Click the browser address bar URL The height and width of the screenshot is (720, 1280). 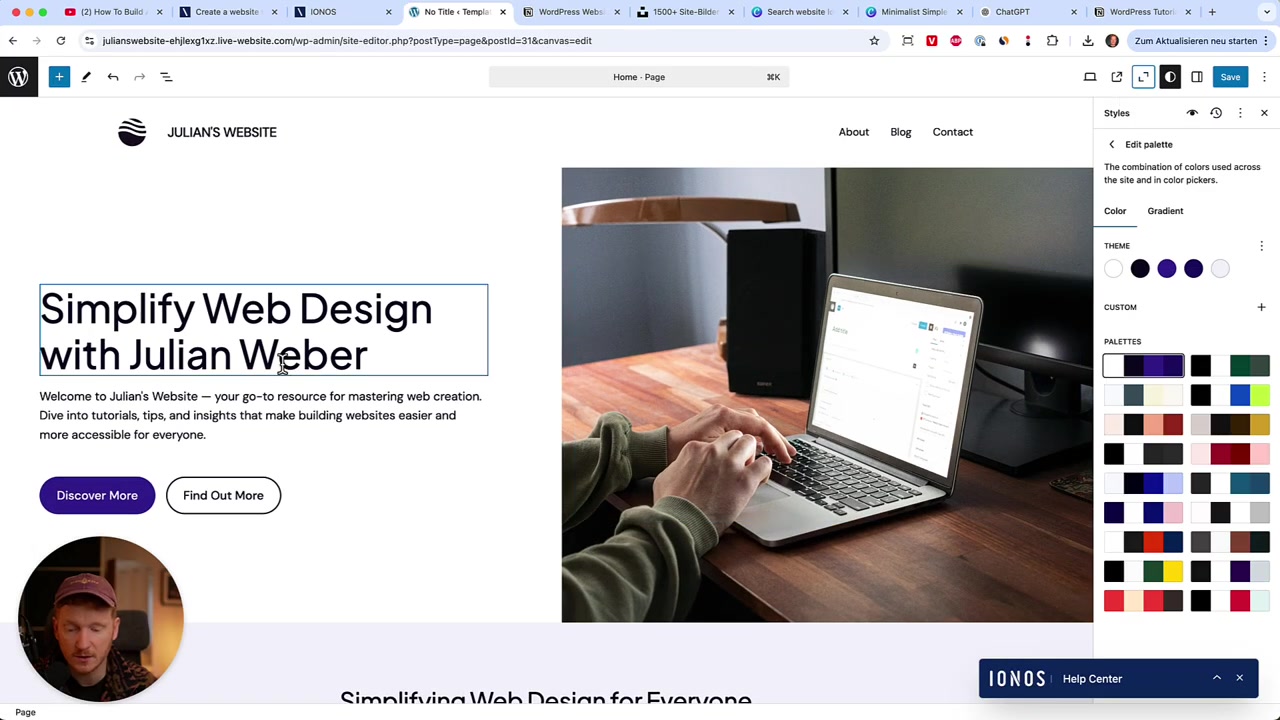click(x=347, y=41)
